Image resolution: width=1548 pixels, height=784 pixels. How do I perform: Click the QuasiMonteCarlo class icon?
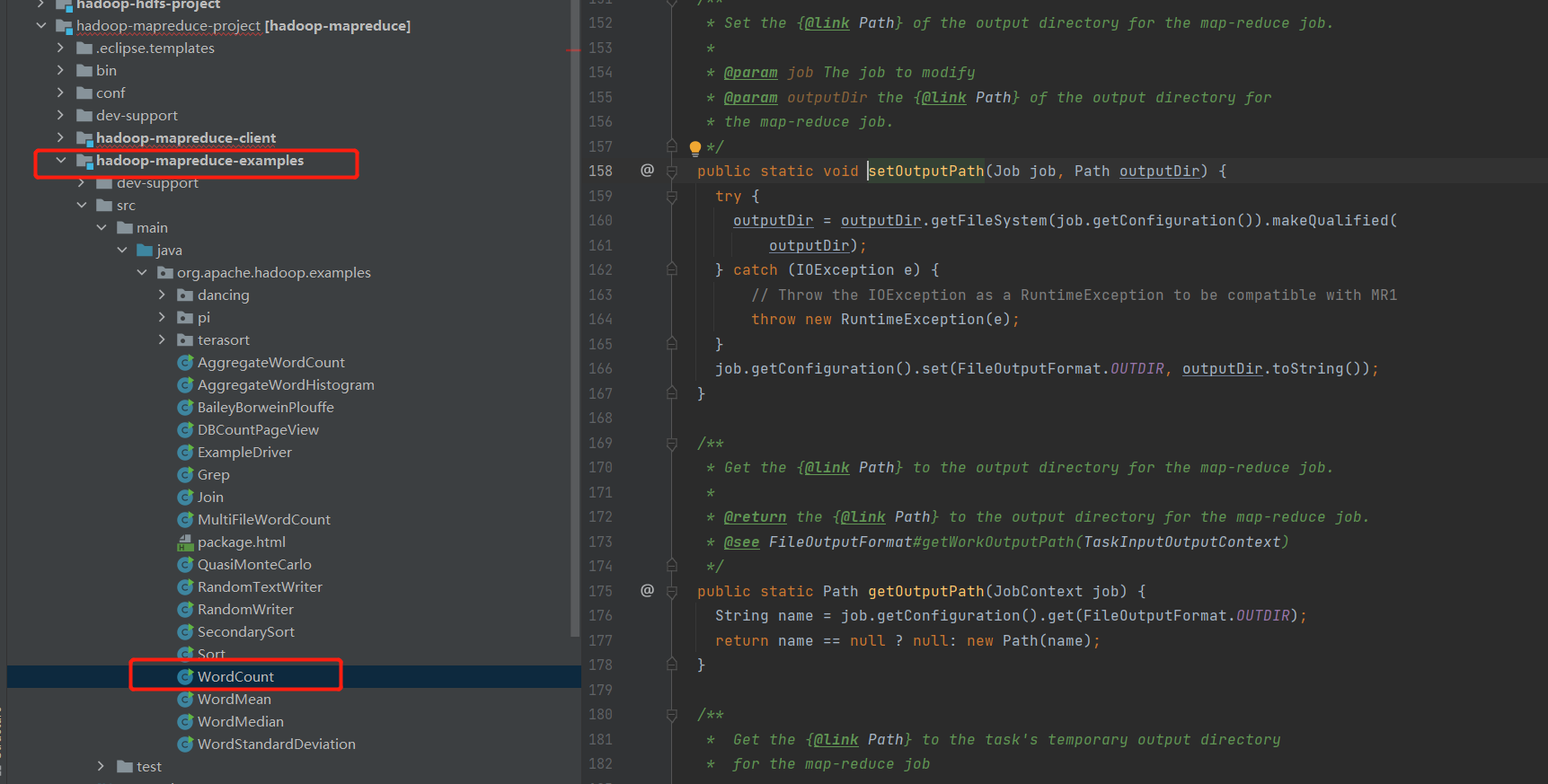[185, 565]
